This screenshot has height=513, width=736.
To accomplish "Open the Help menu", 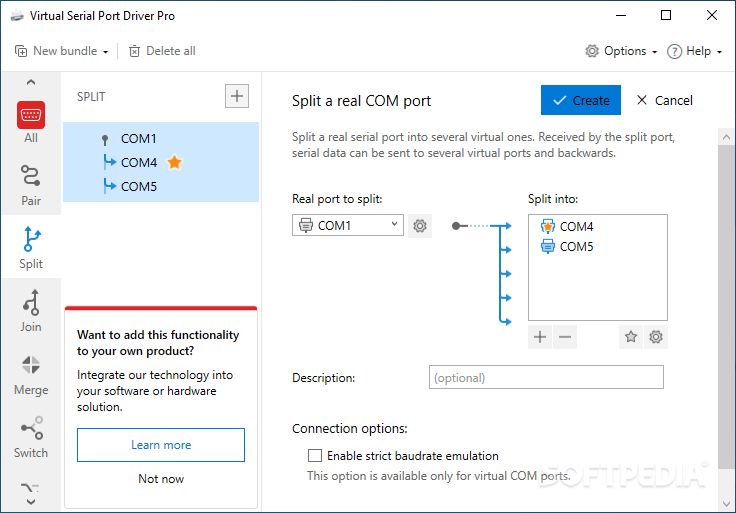I will point(694,51).
